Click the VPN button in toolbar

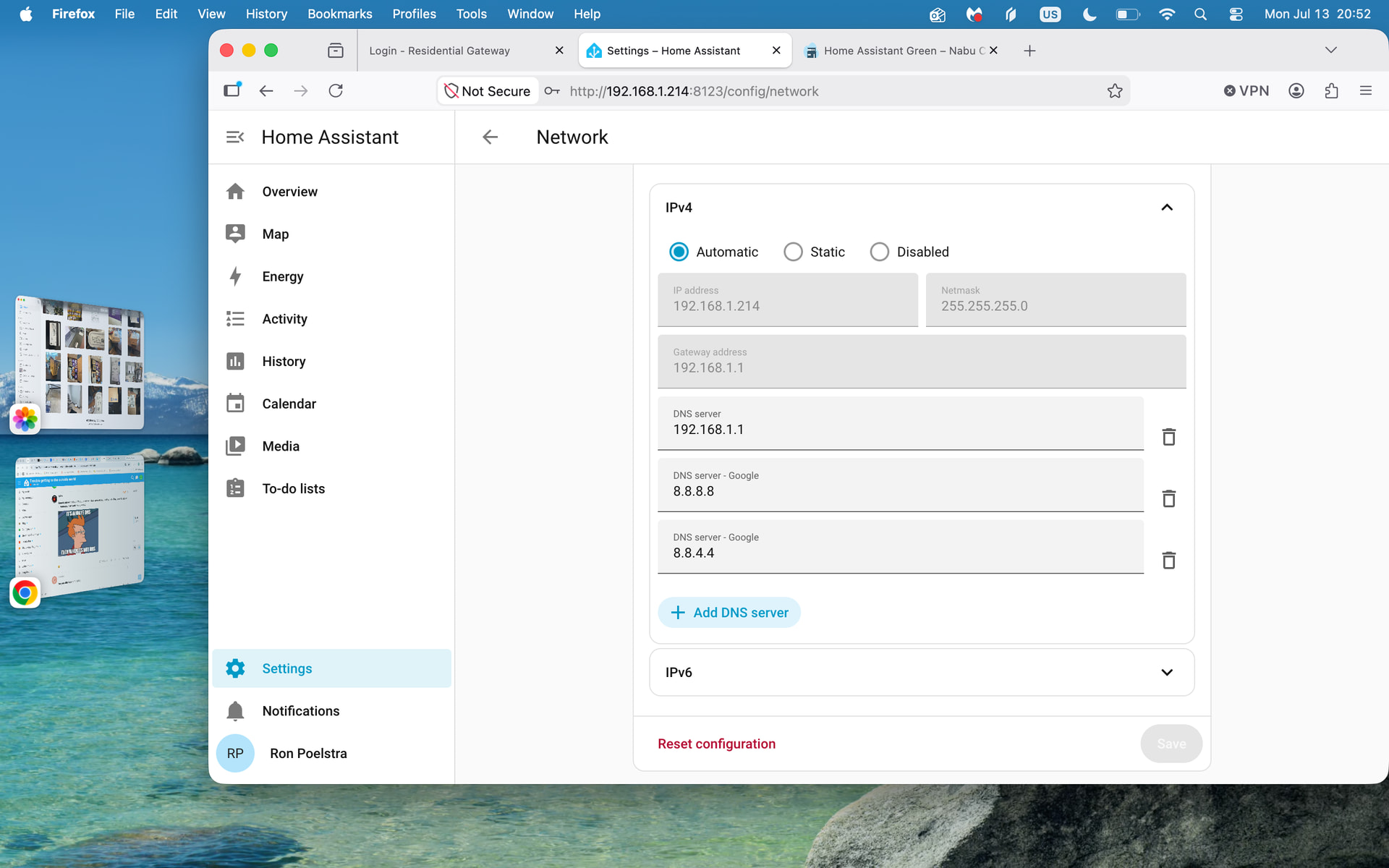tap(1246, 91)
